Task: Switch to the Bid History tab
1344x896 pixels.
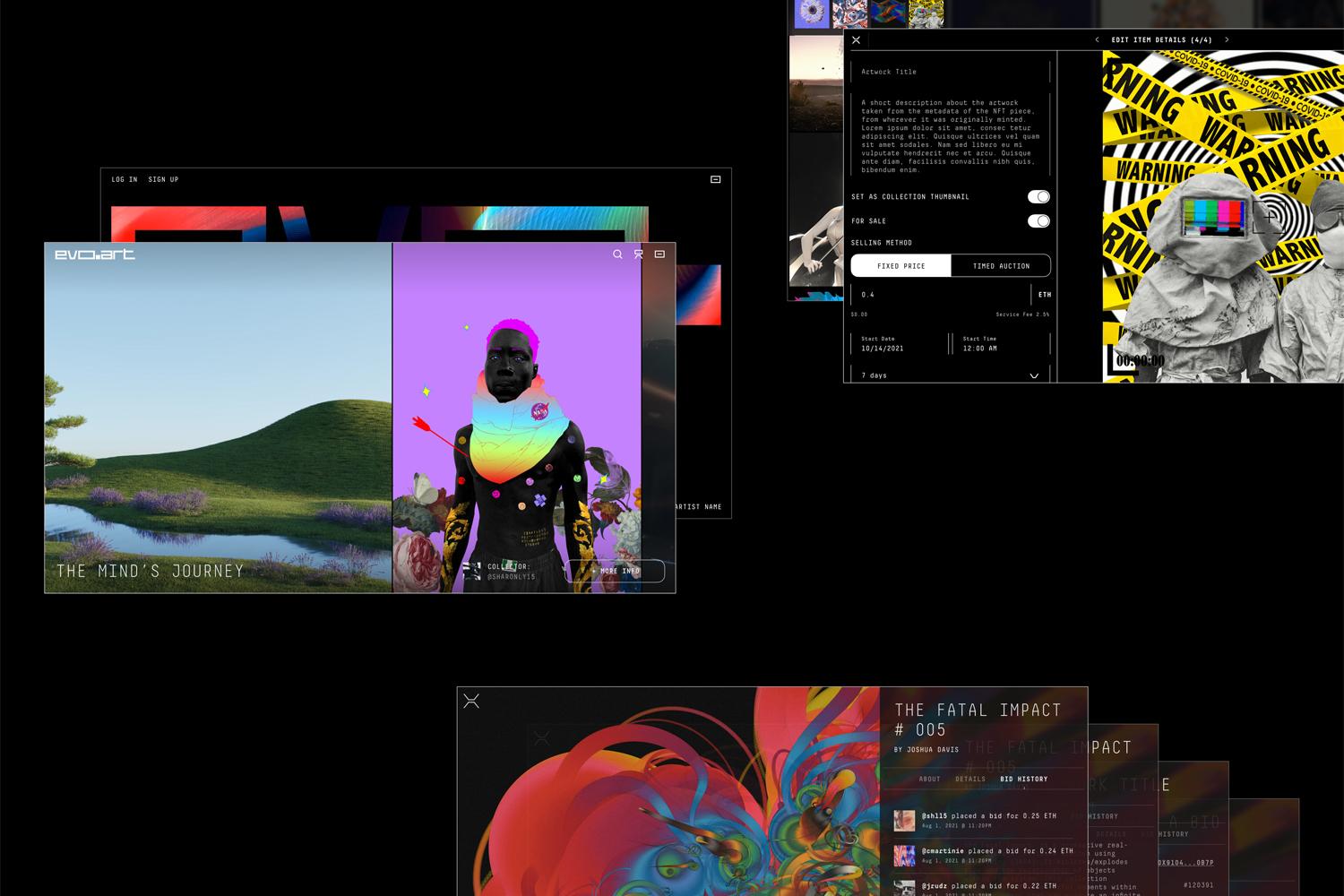Action: [1024, 780]
